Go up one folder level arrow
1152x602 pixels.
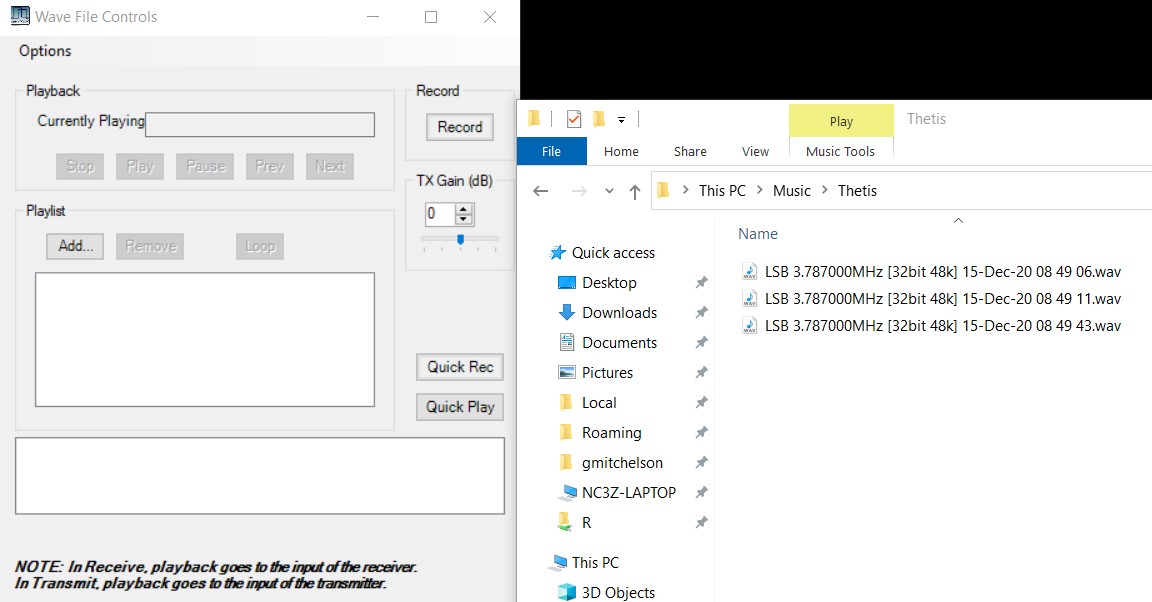tap(634, 191)
